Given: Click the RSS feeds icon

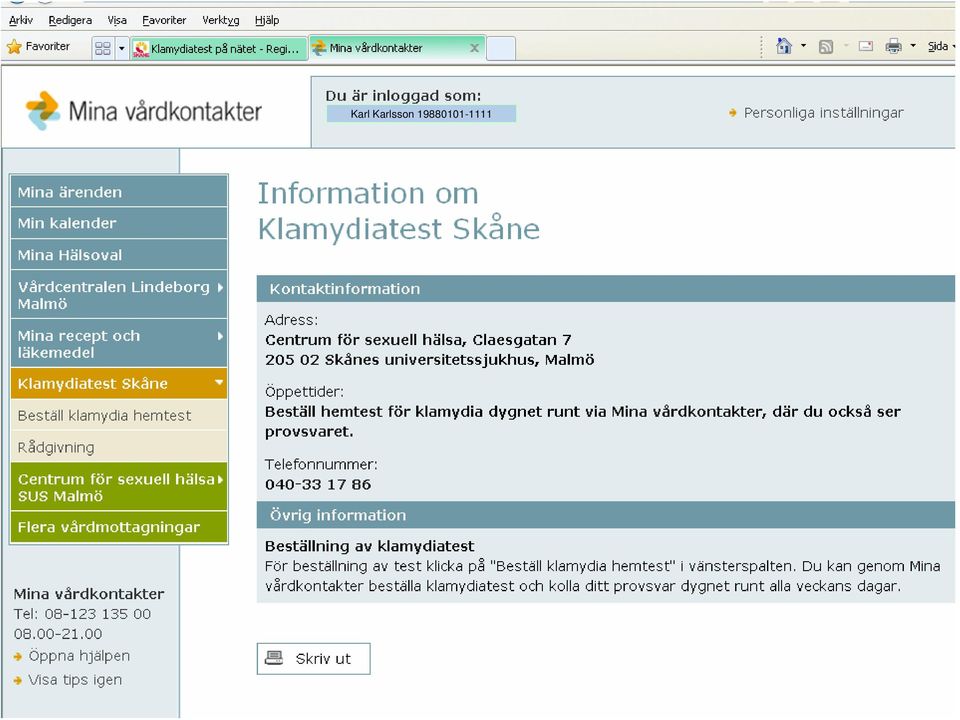Looking at the screenshot, I should (x=826, y=47).
